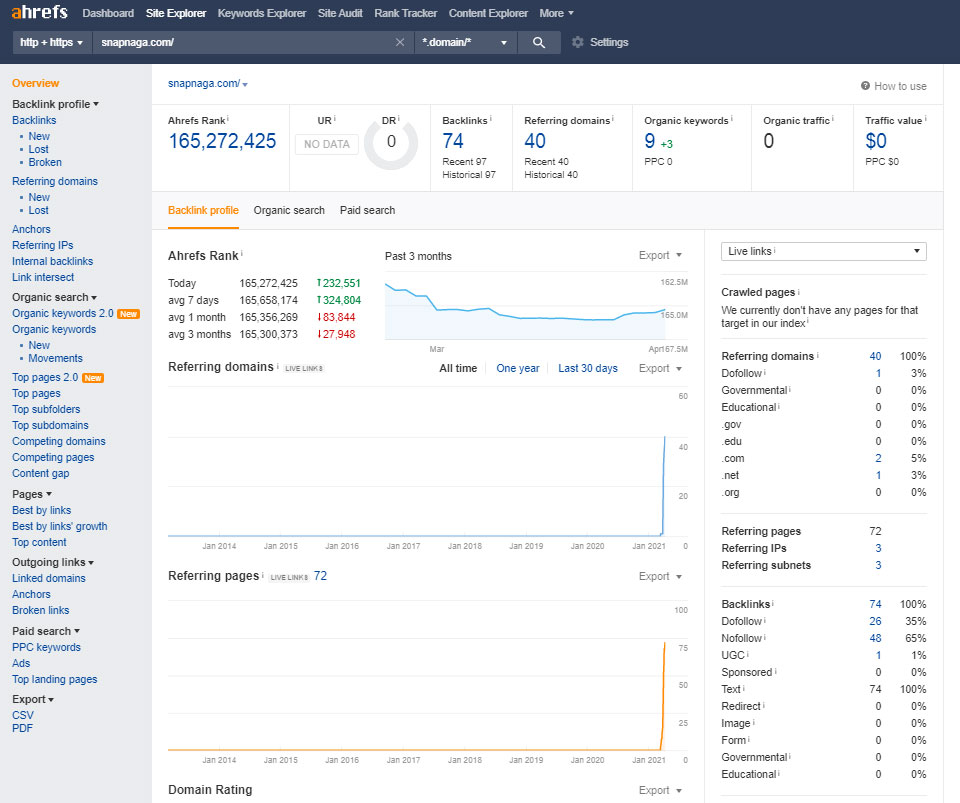Open Rank Tracker in the top menu

(x=406, y=13)
